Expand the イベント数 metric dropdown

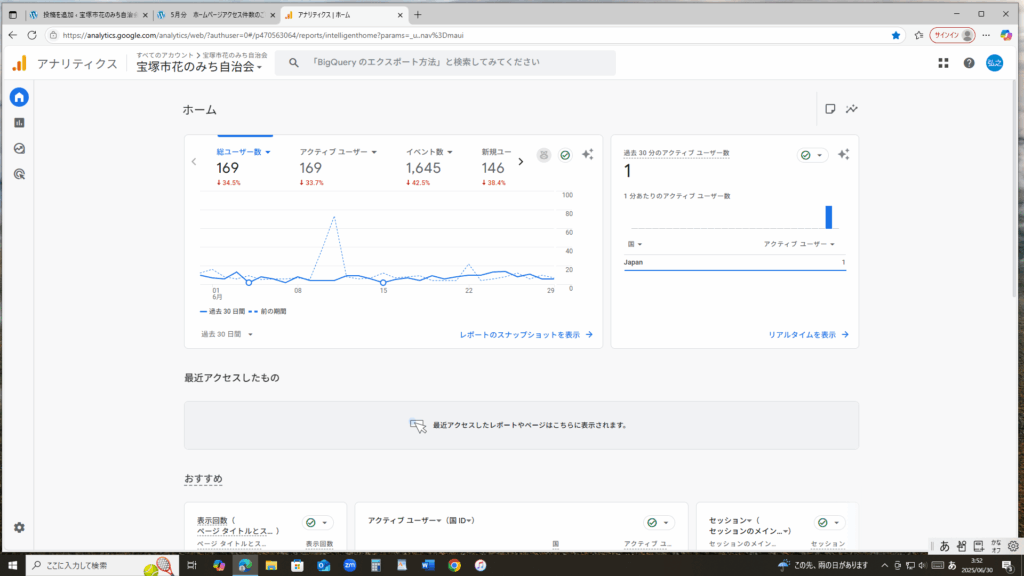(x=429, y=152)
